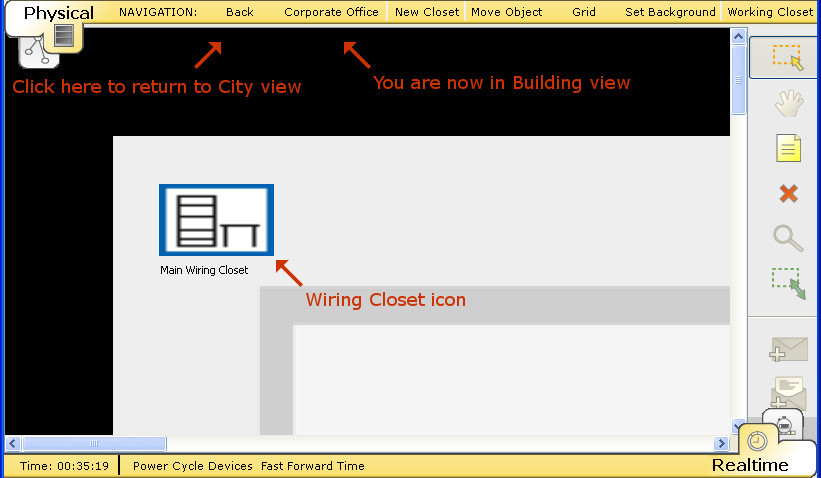The width and height of the screenshot is (821, 478).
Task: Go to the Working Closet
Action: [770, 12]
